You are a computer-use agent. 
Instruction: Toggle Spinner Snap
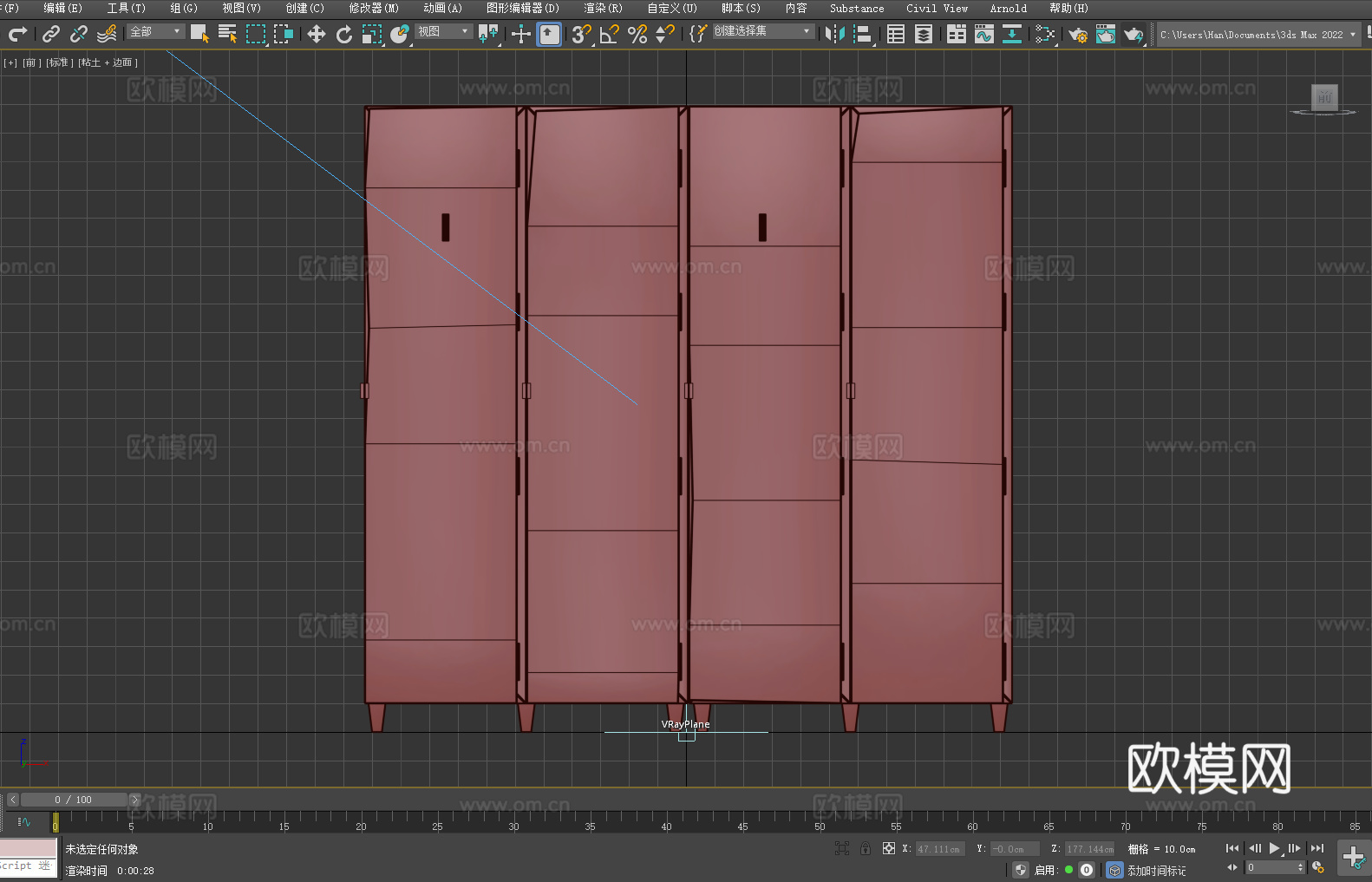(x=665, y=34)
